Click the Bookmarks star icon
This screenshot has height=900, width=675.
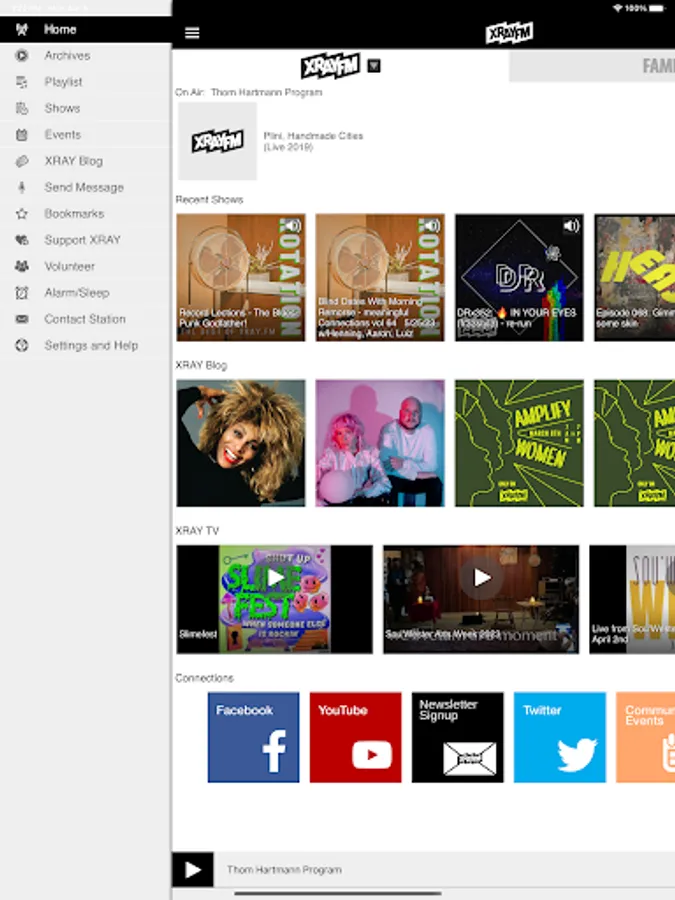coord(22,214)
